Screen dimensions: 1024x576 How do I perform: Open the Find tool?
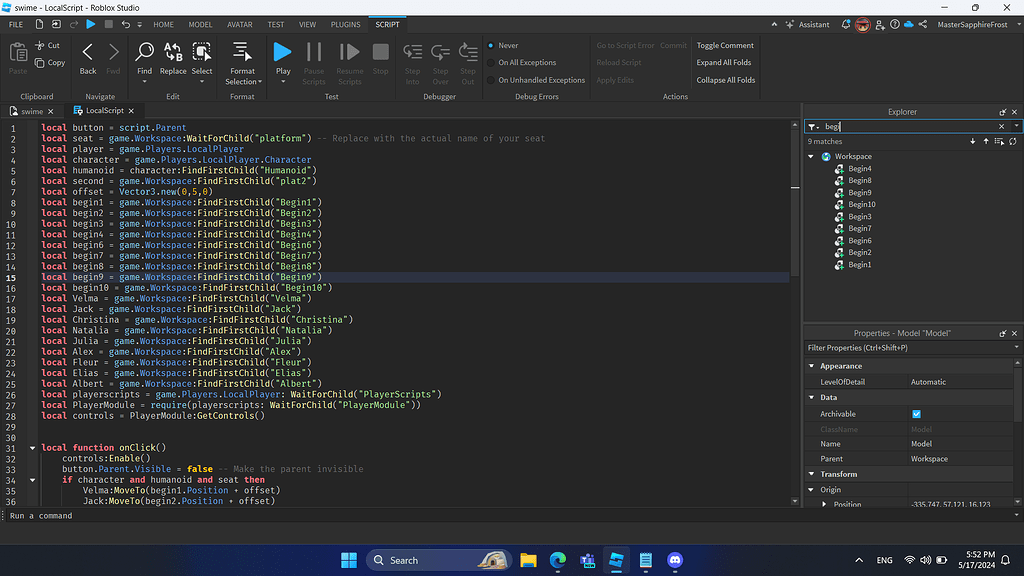(x=144, y=58)
